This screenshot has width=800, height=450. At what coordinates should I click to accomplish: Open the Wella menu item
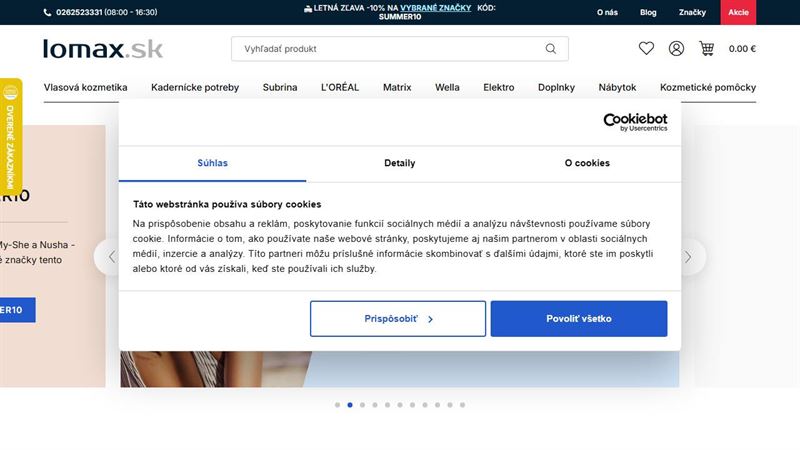click(447, 87)
